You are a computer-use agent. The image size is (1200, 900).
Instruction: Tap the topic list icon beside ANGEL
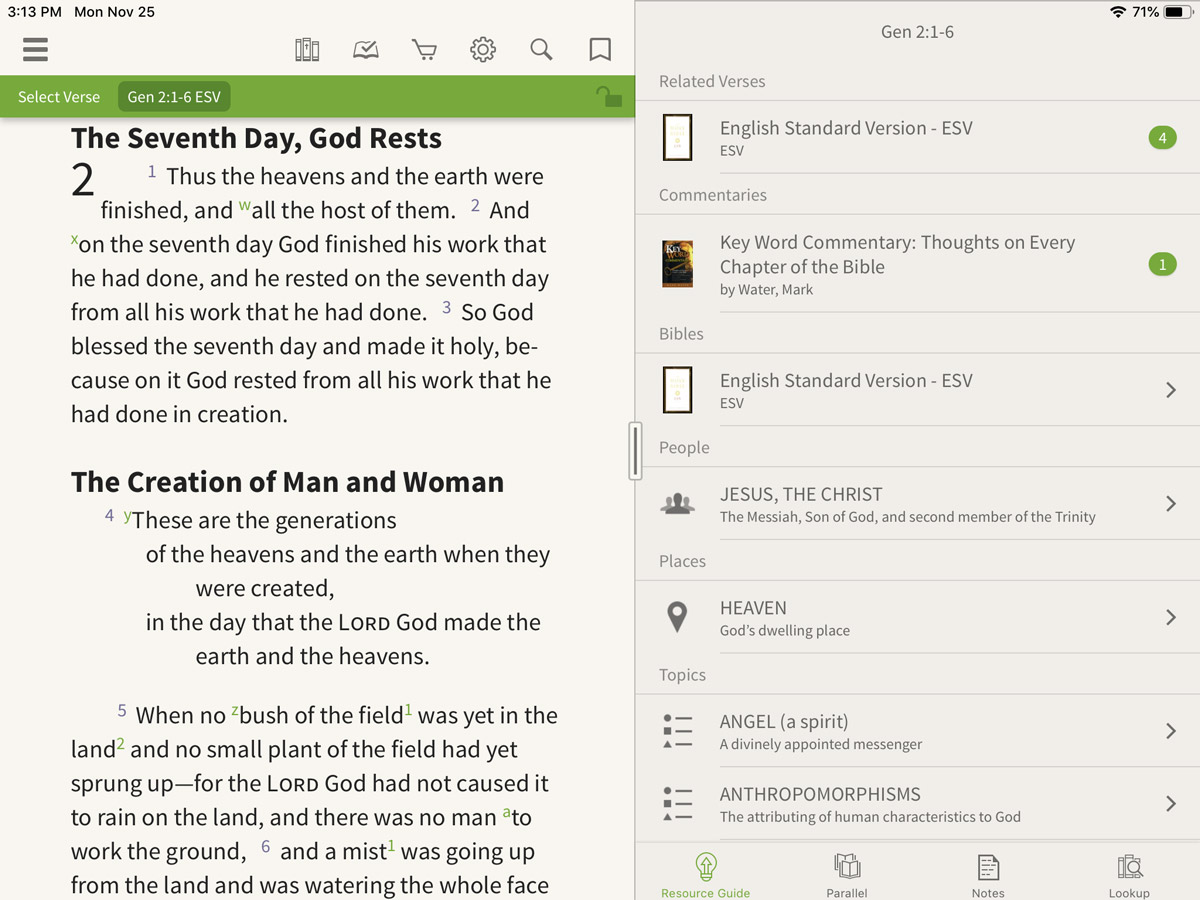tap(677, 731)
